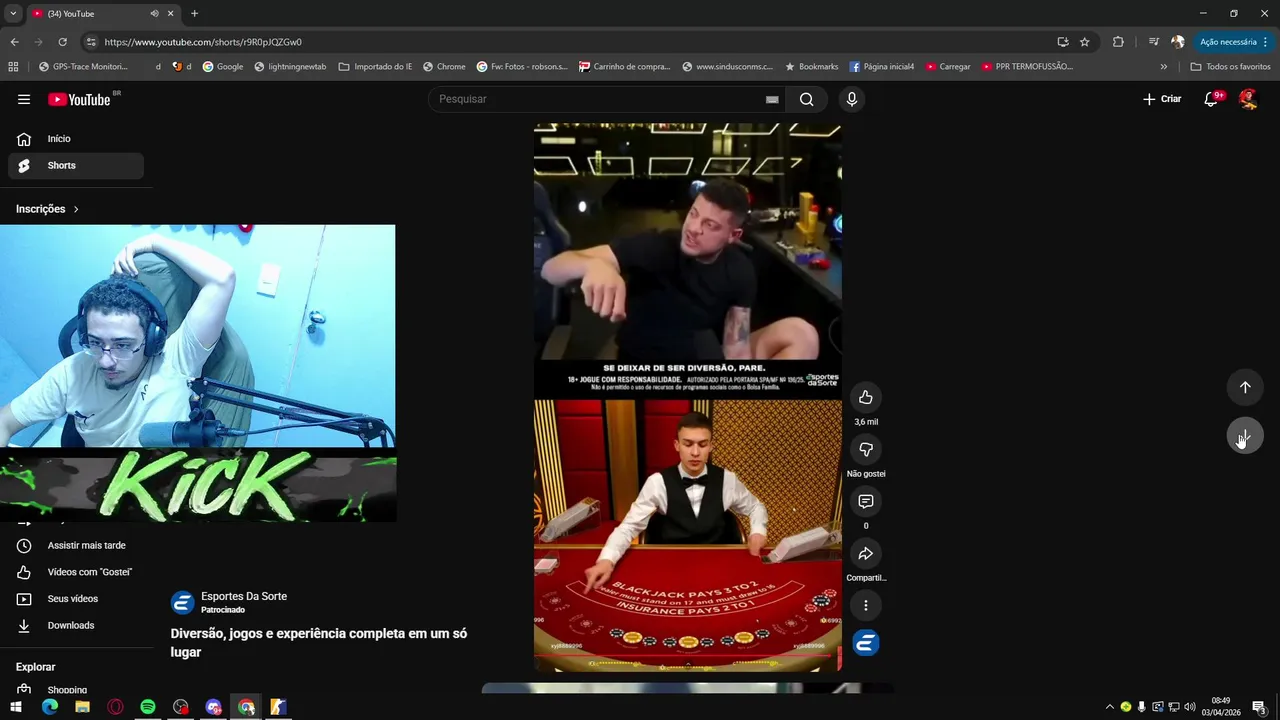Viewport: 1280px width, 720px height.
Task: Share the Short (Compartilhar)
Action: click(866, 554)
